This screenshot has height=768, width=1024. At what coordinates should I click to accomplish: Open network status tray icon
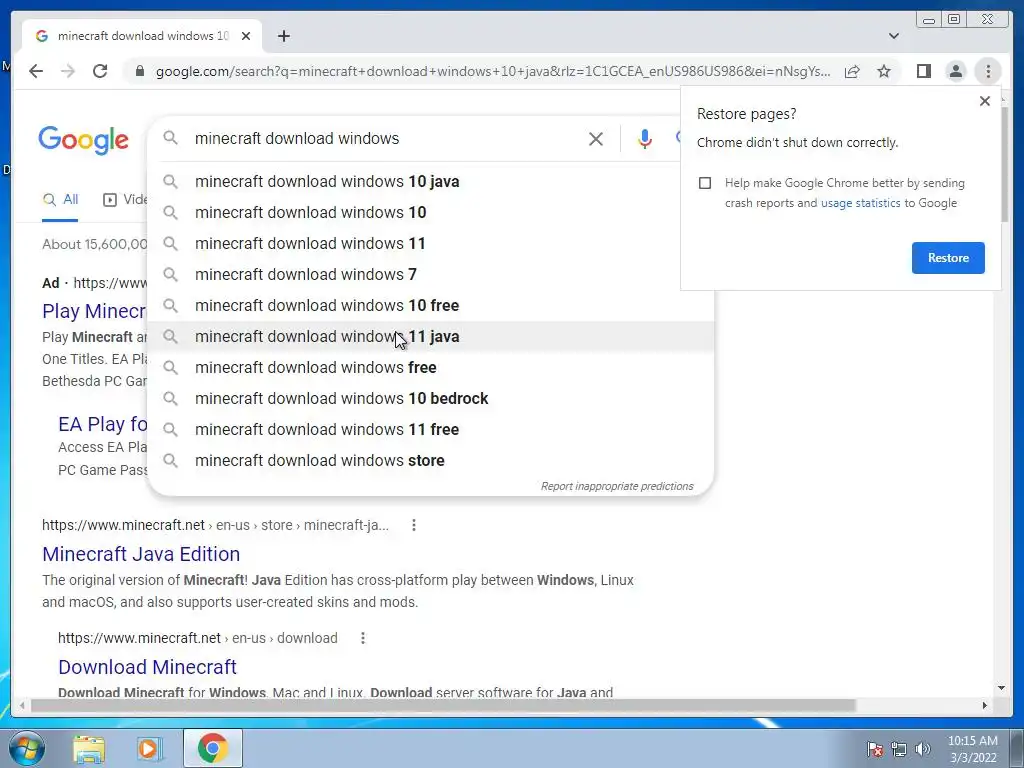point(899,749)
